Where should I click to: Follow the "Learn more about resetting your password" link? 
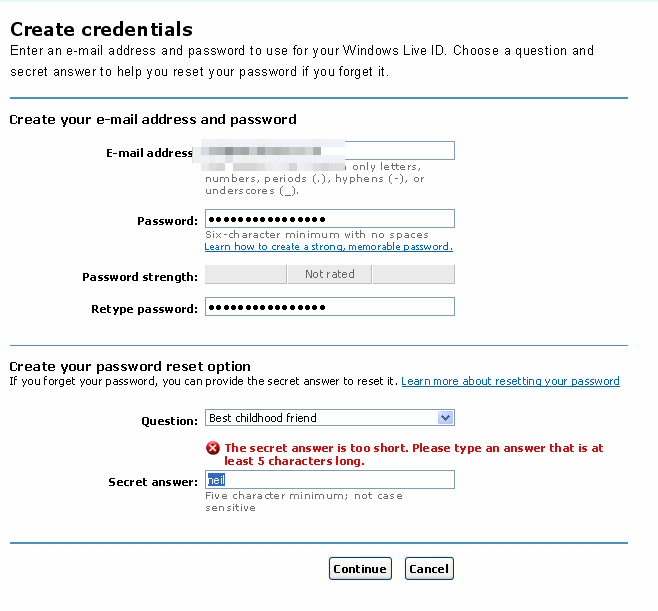(x=510, y=381)
